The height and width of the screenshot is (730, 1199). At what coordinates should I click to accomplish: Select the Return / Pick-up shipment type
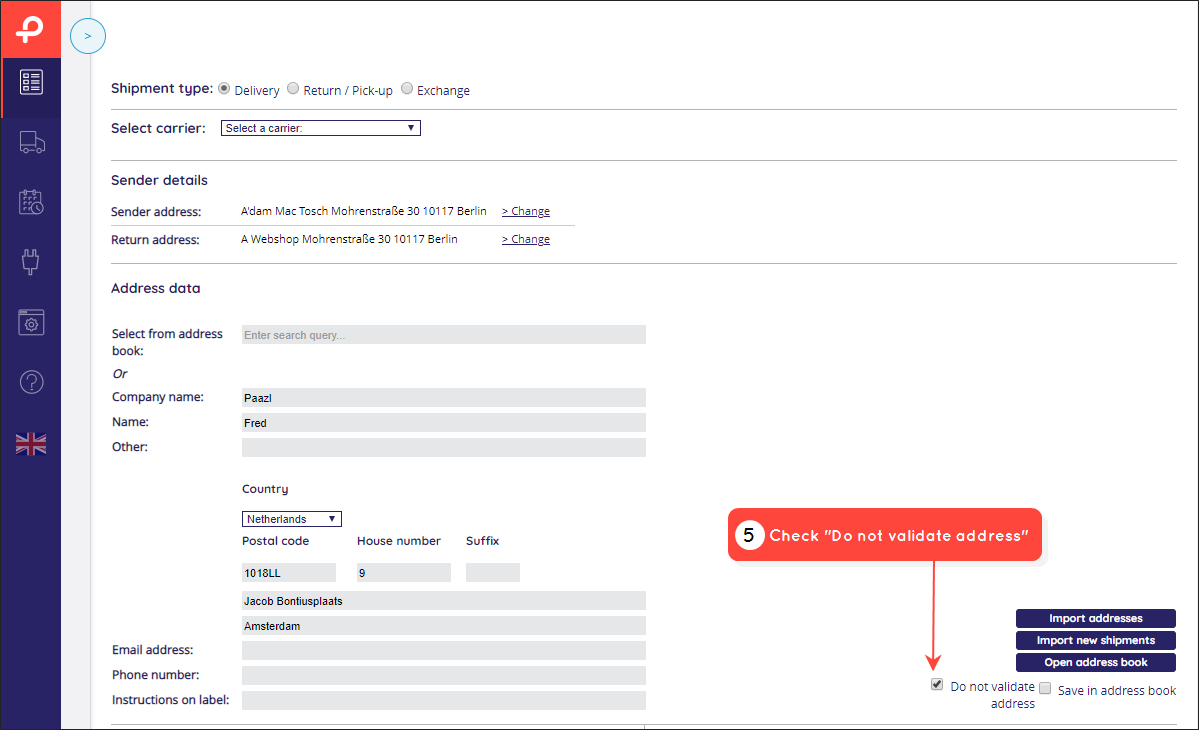coord(293,89)
